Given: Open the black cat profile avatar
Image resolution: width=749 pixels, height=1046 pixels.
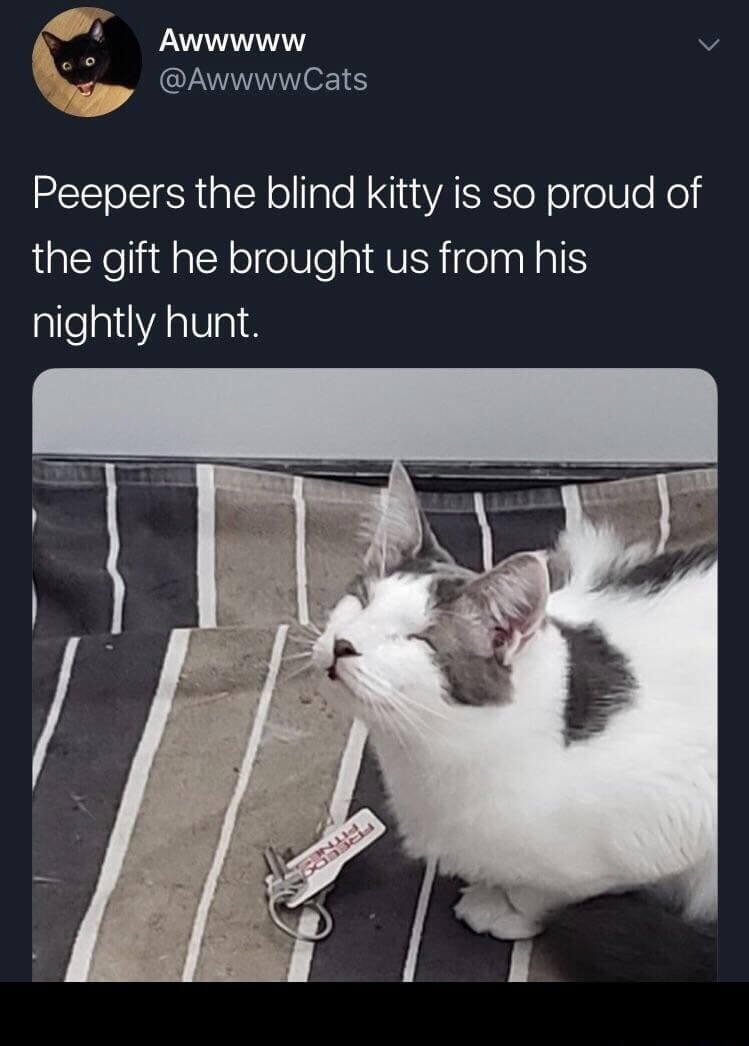Looking at the screenshot, I should point(86,61).
